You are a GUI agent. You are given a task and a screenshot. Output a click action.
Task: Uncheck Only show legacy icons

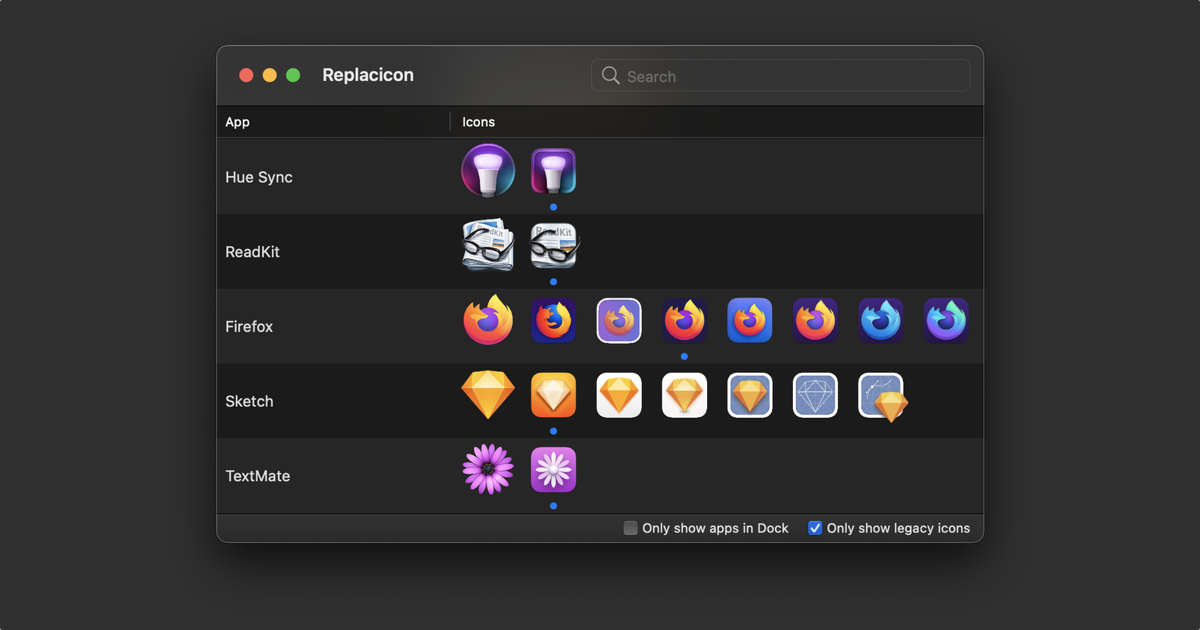click(x=815, y=528)
